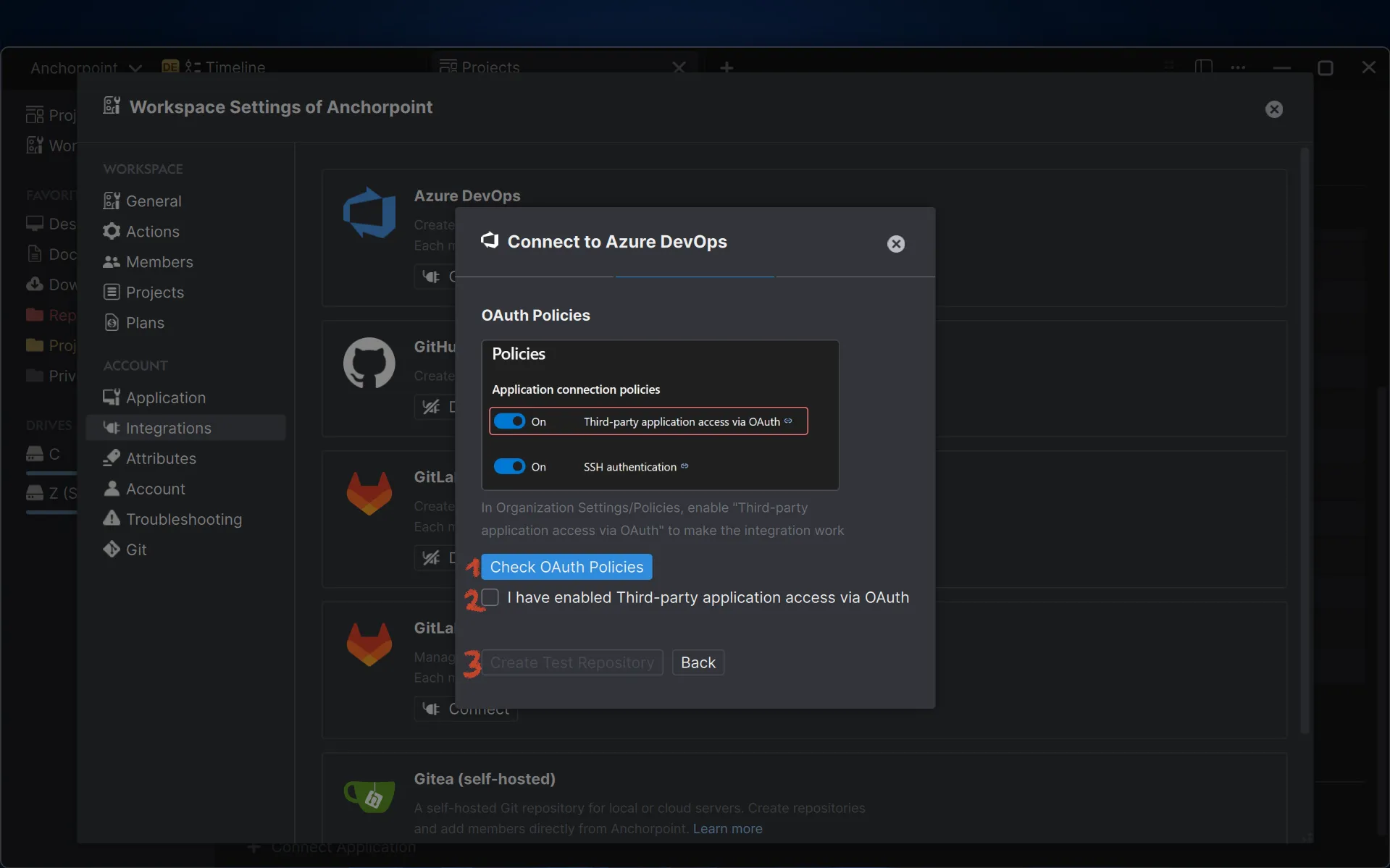1390x868 pixels.
Task: Click the Attributes tag icon
Action: pyautogui.click(x=112, y=458)
